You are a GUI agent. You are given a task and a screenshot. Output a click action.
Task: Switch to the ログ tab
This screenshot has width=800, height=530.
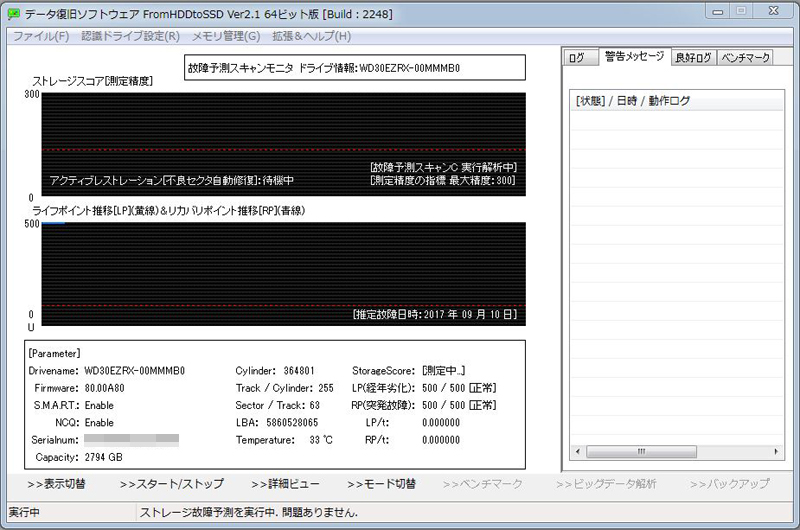click(x=580, y=58)
